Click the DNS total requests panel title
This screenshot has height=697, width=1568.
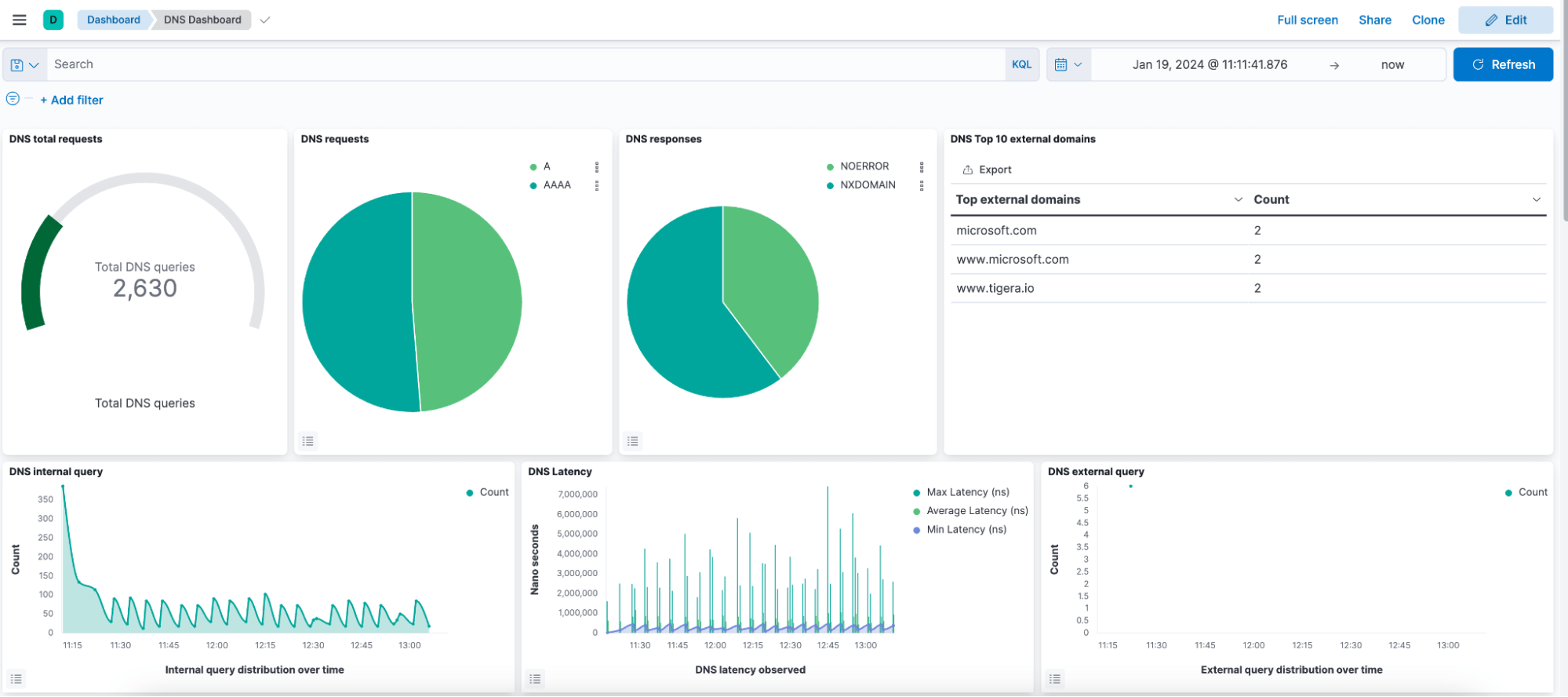coord(56,139)
